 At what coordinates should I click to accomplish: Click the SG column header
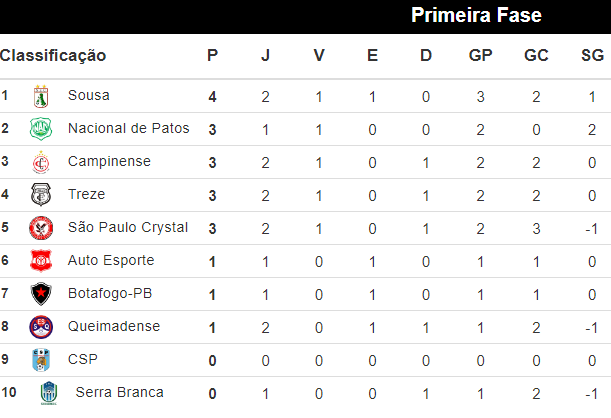coord(591,56)
